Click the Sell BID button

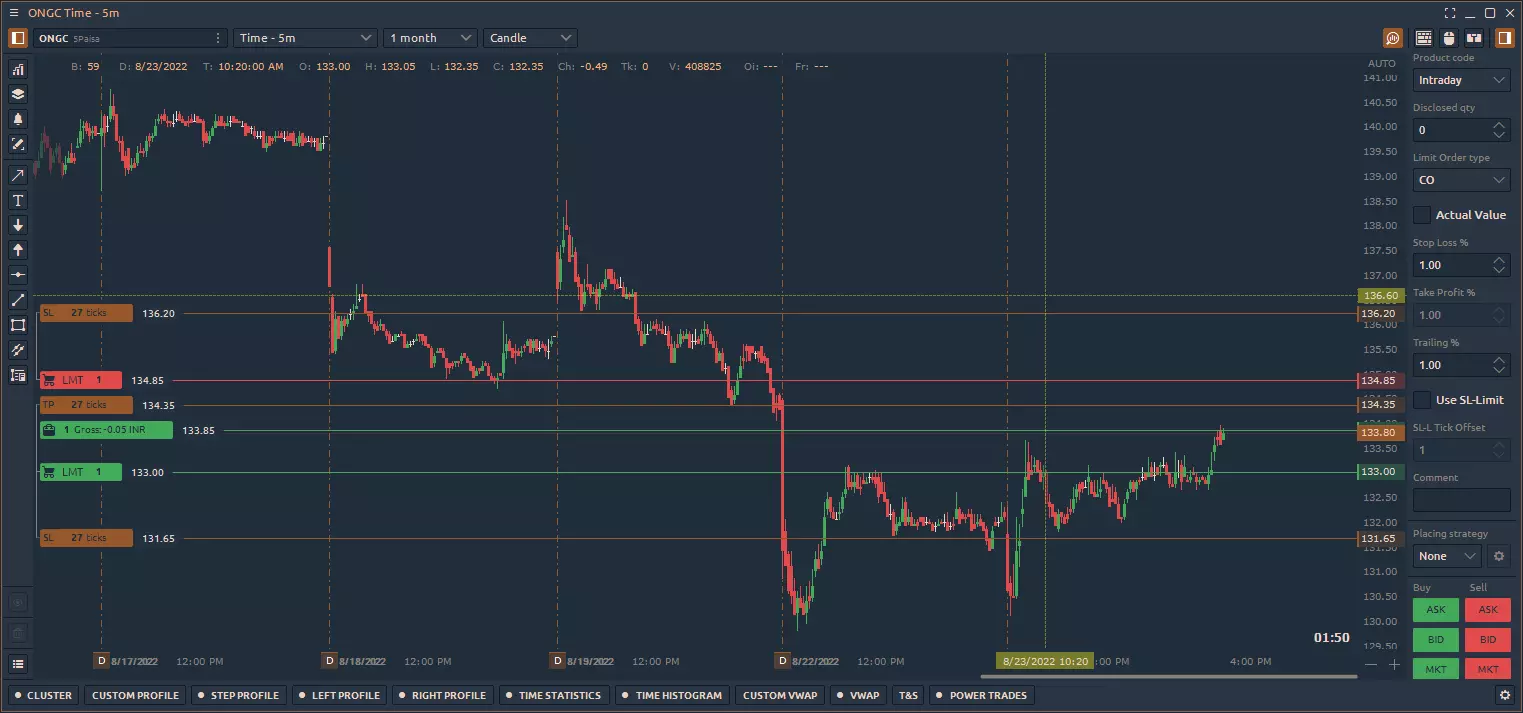pyautogui.click(x=1488, y=640)
